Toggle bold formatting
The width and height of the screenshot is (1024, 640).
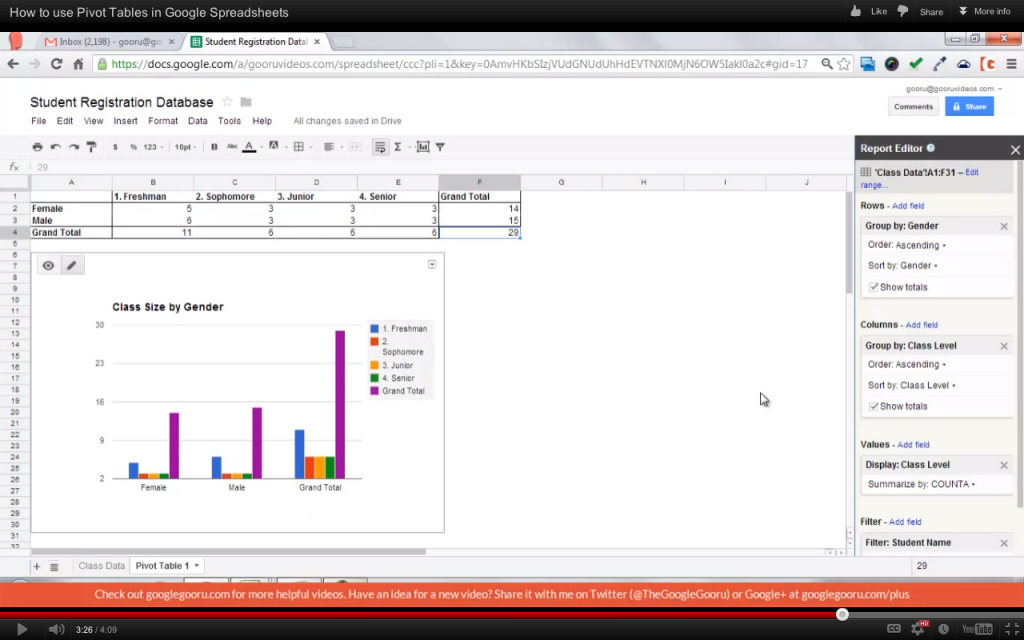(x=214, y=147)
